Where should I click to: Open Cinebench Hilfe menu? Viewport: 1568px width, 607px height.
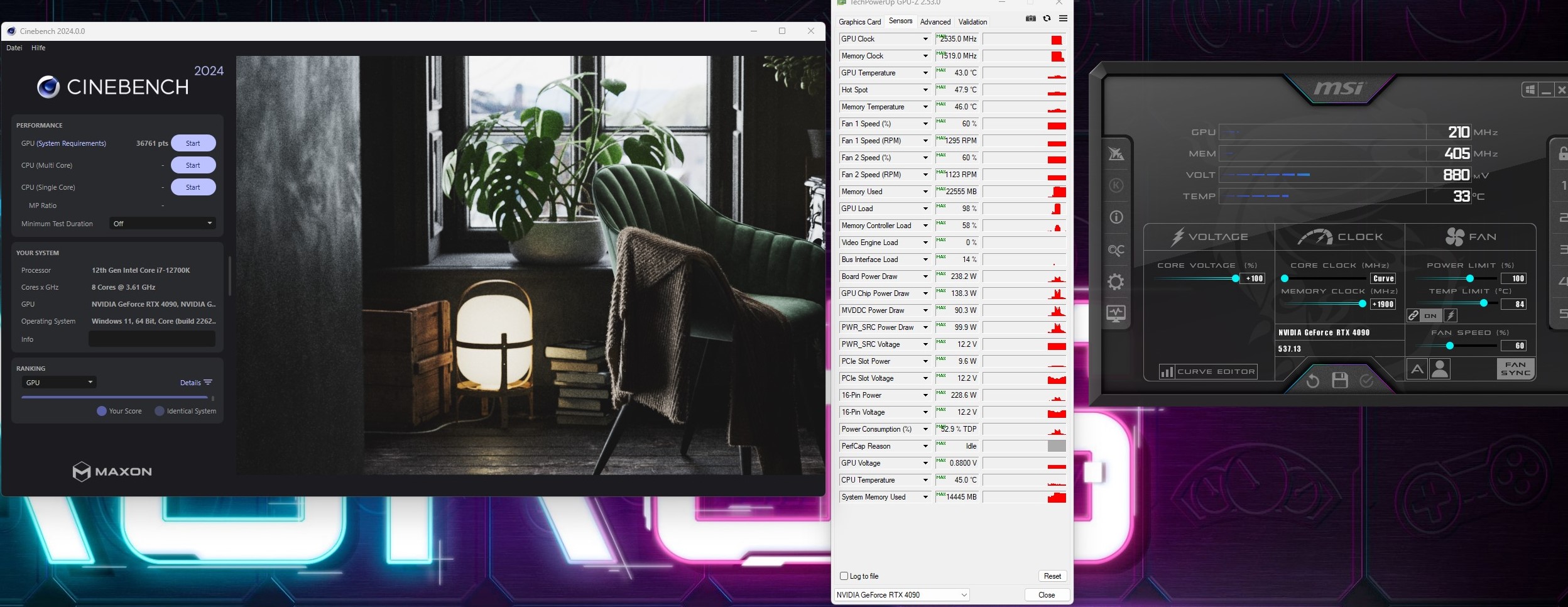point(38,48)
